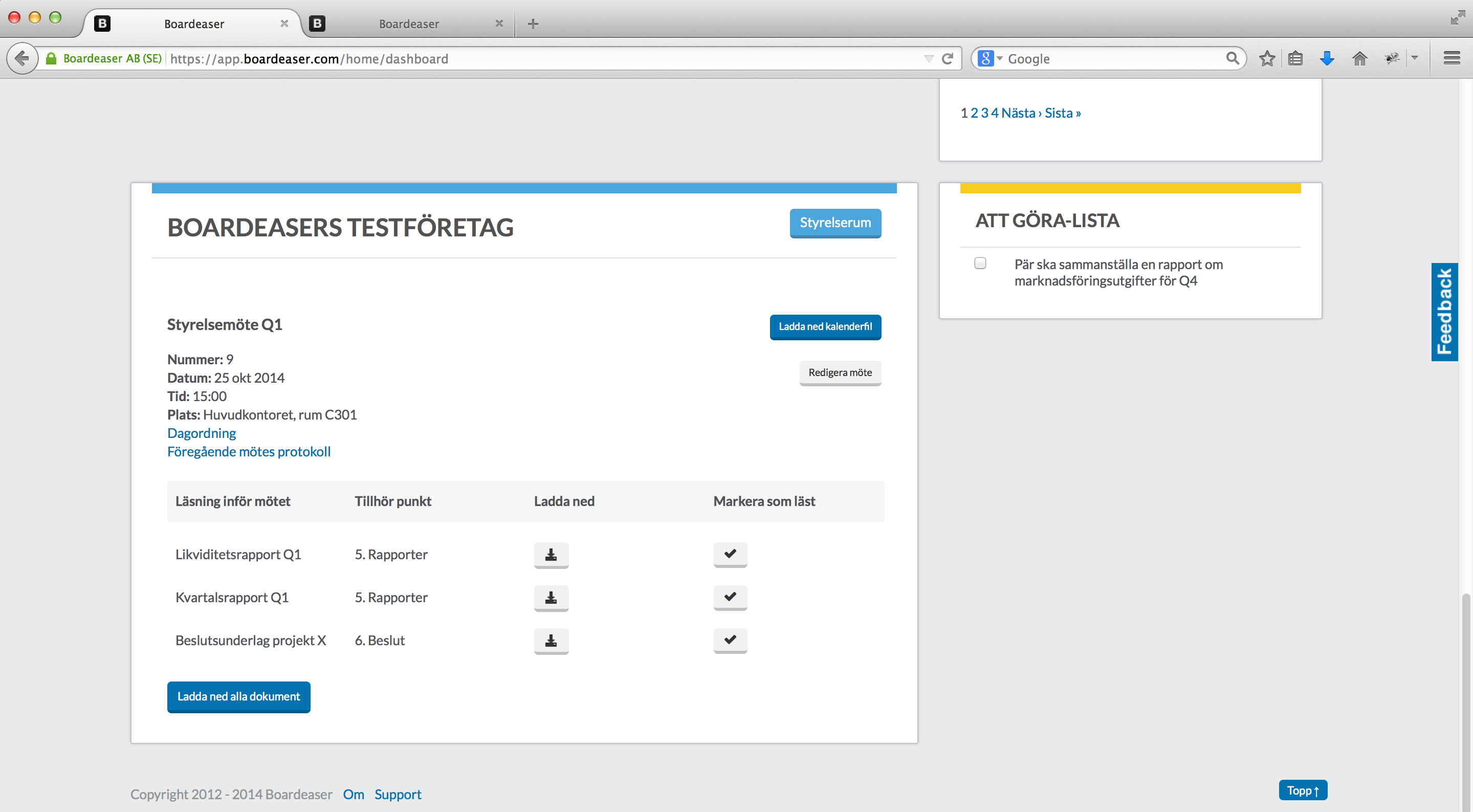Click the Nästa pagination link
This screenshot has height=812, width=1473.
1021,113
